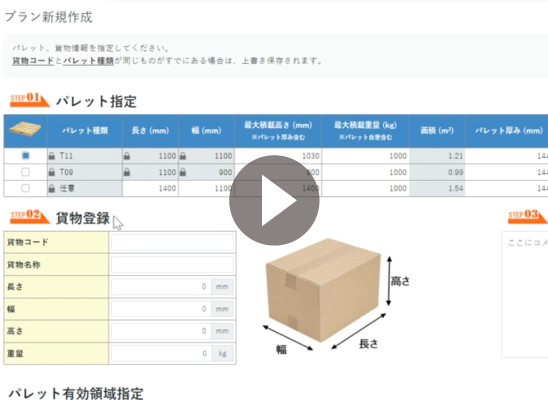Select the 任意 pallet checkbox

coord(25,188)
